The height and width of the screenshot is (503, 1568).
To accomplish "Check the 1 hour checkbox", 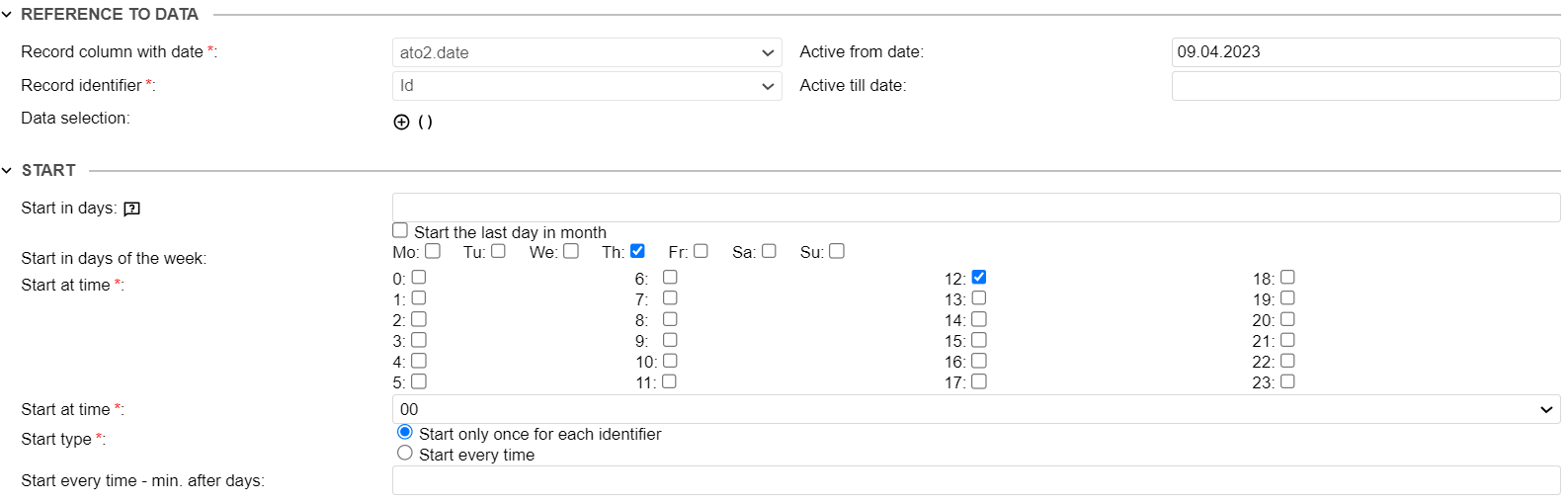I will click(x=419, y=298).
